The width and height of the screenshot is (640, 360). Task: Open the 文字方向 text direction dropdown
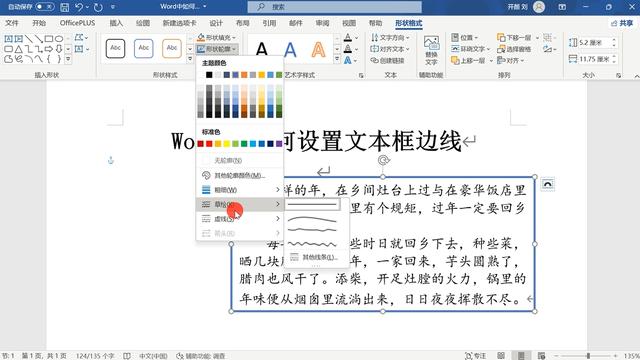tap(390, 38)
